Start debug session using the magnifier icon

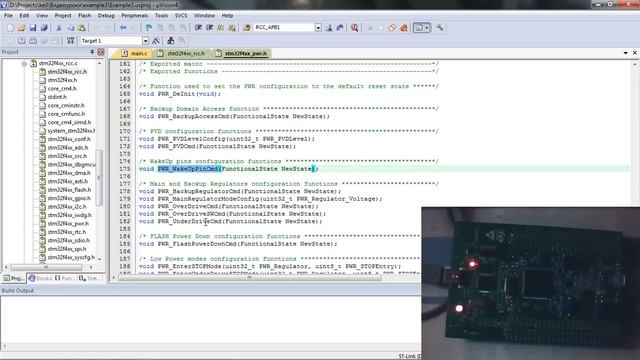click(355, 28)
